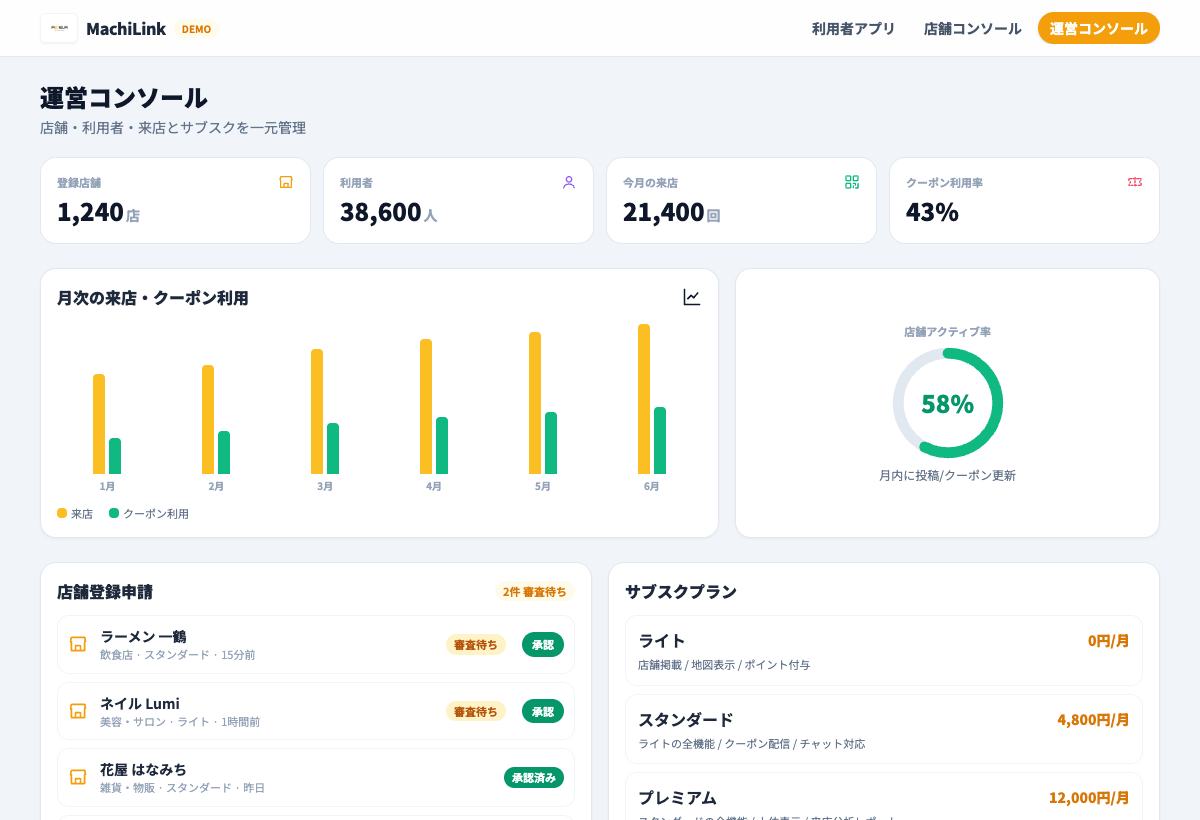Image resolution: width=1200 pixels, height=820 pixels.
Task: Click the shop icon next to ラーメン 一鶴
Action: (x=78, y=644)
